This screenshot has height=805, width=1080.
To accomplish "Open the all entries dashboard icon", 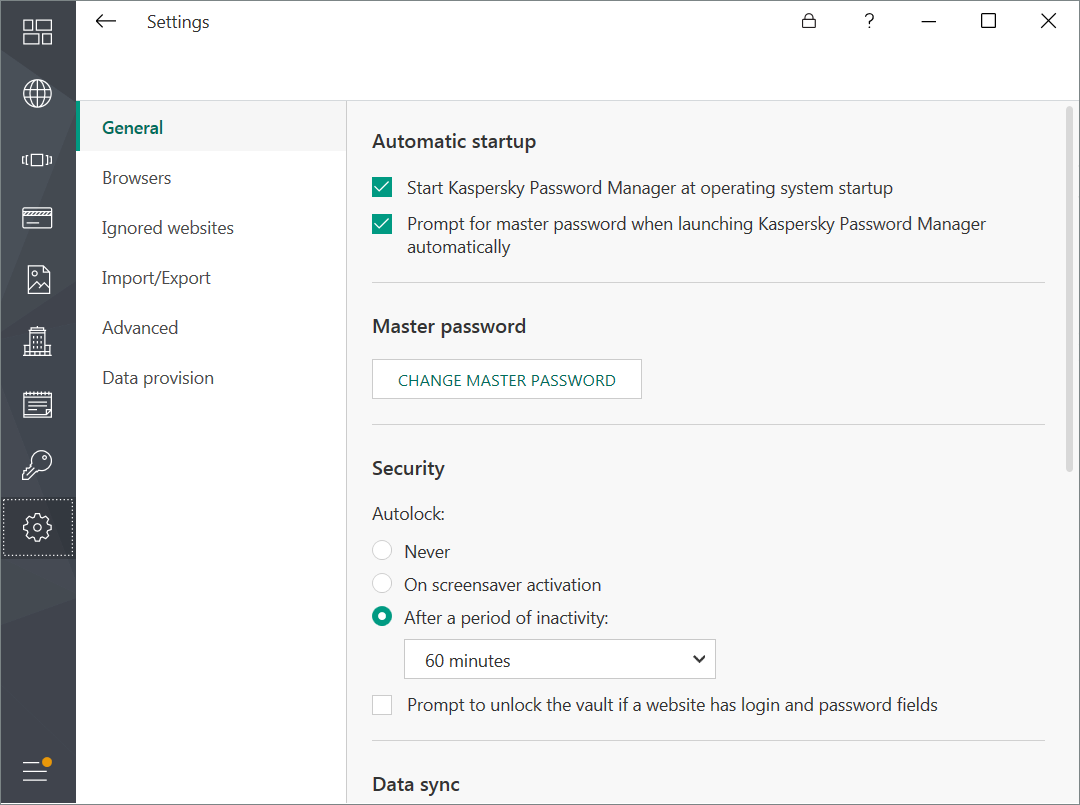I will pos(37,32).
